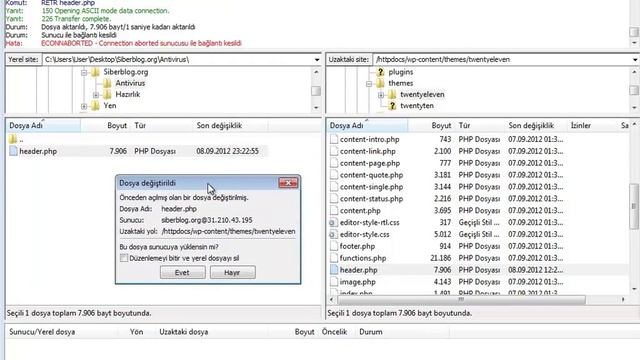The width and height of the screenshot is (640, 360).
Task: Click Hayır to decline upload
Action: point(233,272)
